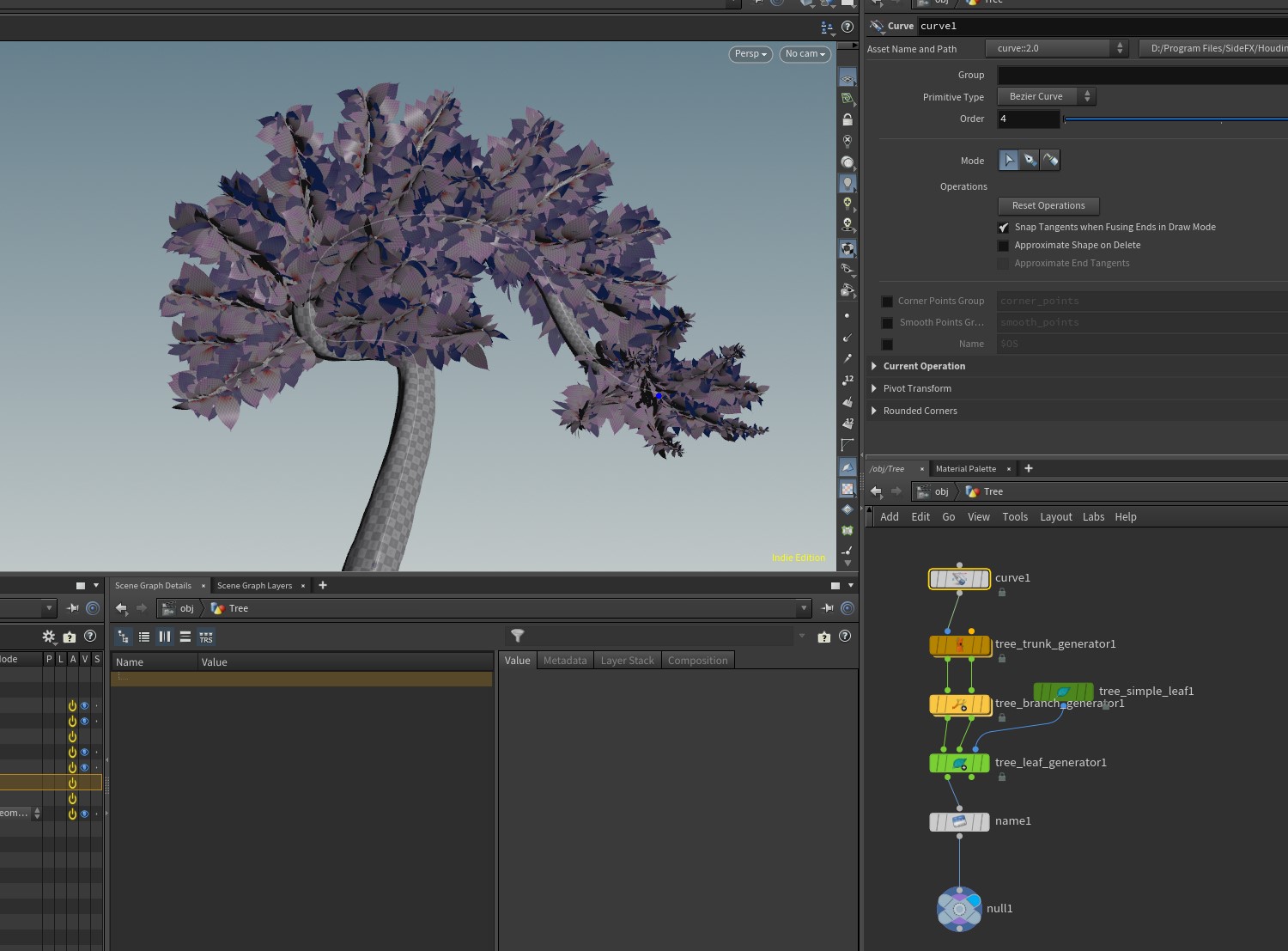Click the viewport display options icon beside help
Viewport: 1288px width, 951px height.
pos(827,27)
